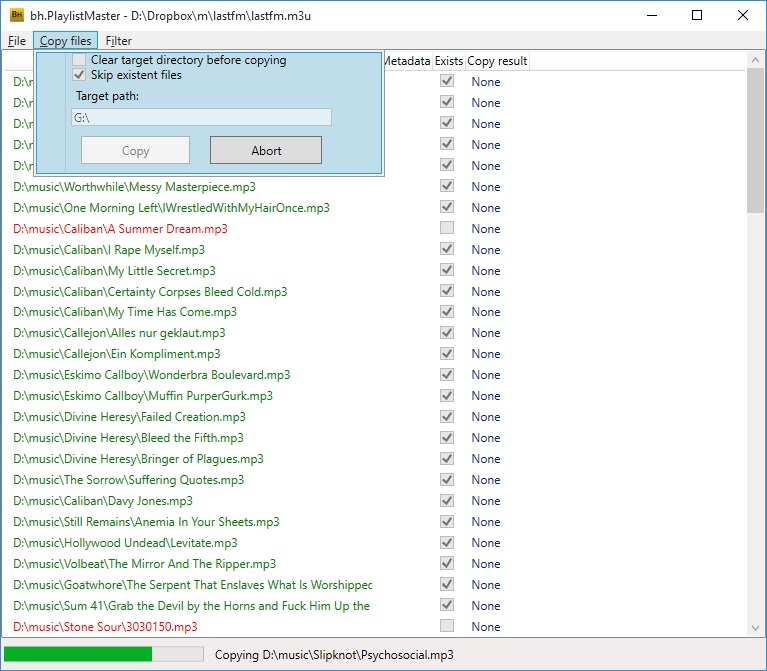Viewport: 767px width, 671px height.
Task: Click the Copy result column header
Action: pos(497,61)
